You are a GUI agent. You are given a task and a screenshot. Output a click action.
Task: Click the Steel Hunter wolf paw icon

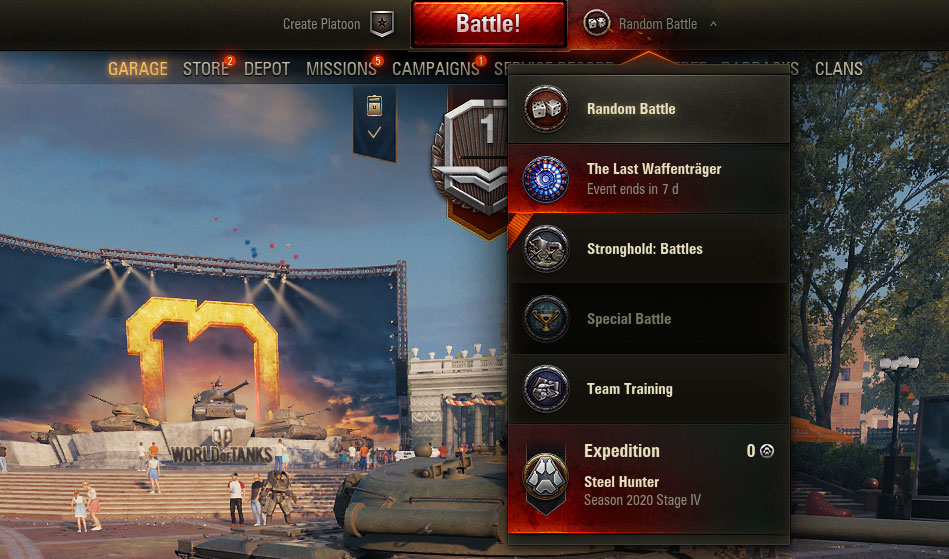point(545,477)
